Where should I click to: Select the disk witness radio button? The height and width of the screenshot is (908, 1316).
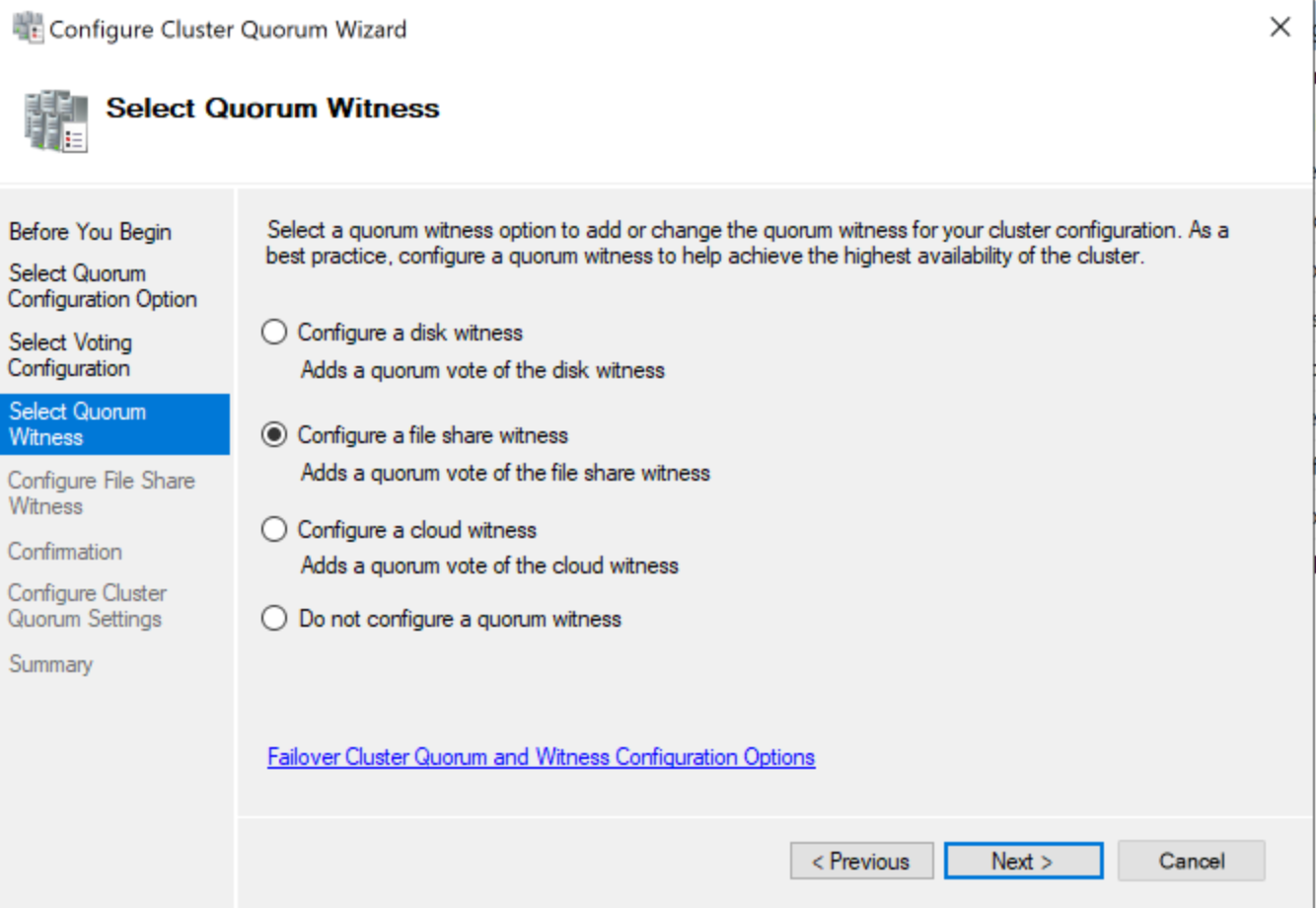click(274, 333)
